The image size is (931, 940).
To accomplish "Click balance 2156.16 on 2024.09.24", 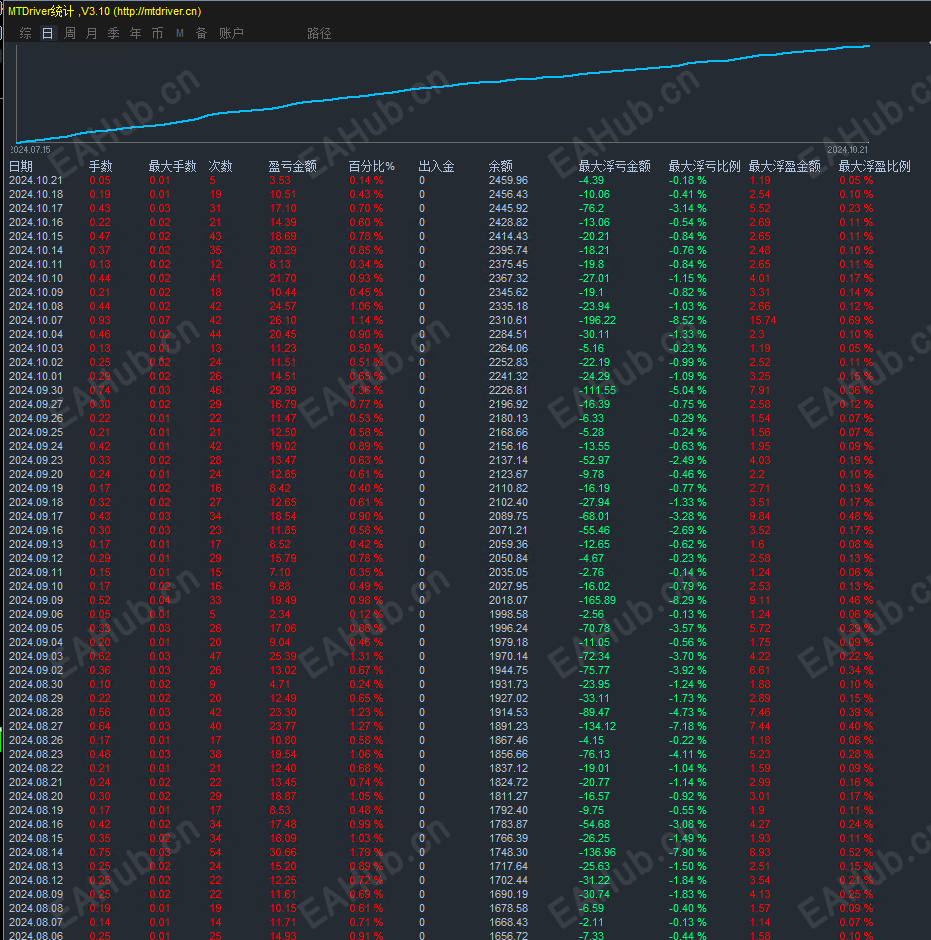I will [508, 446].
